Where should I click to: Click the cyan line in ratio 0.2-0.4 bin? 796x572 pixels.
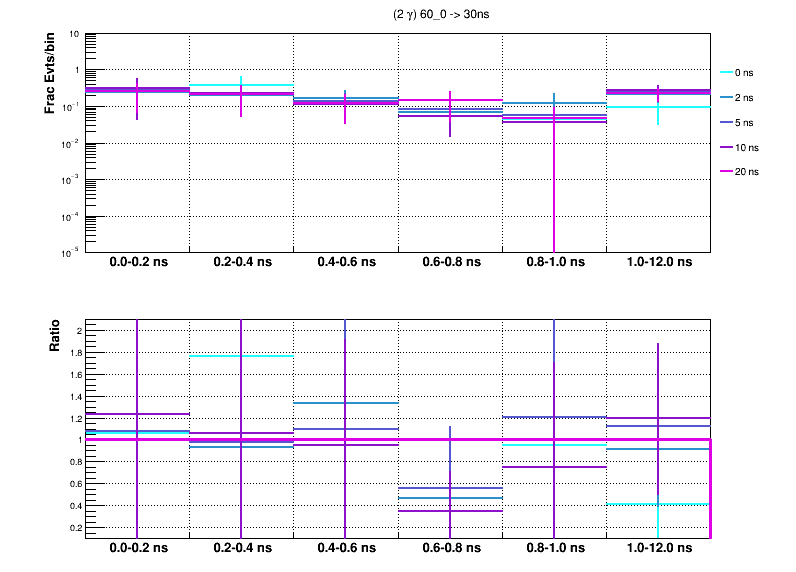click(241, 356)
